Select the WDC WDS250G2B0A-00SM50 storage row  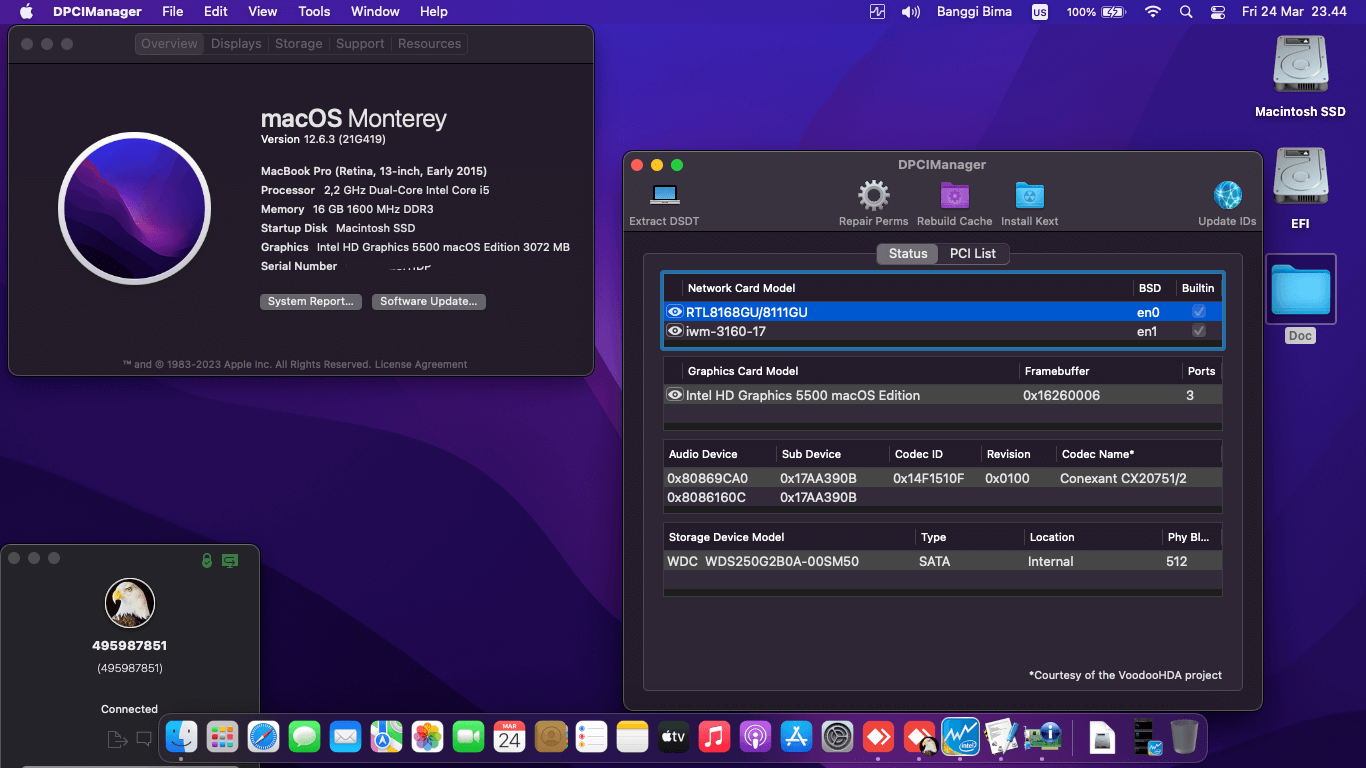pyautogui.click(x=942, y=561)
